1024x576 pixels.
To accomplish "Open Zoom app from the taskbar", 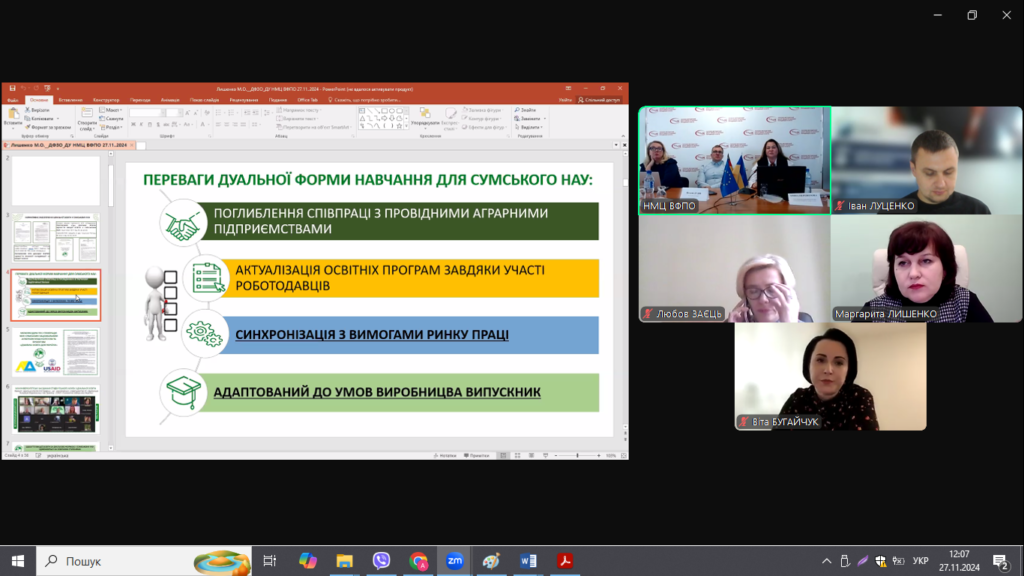I will (x=454, y=561).
